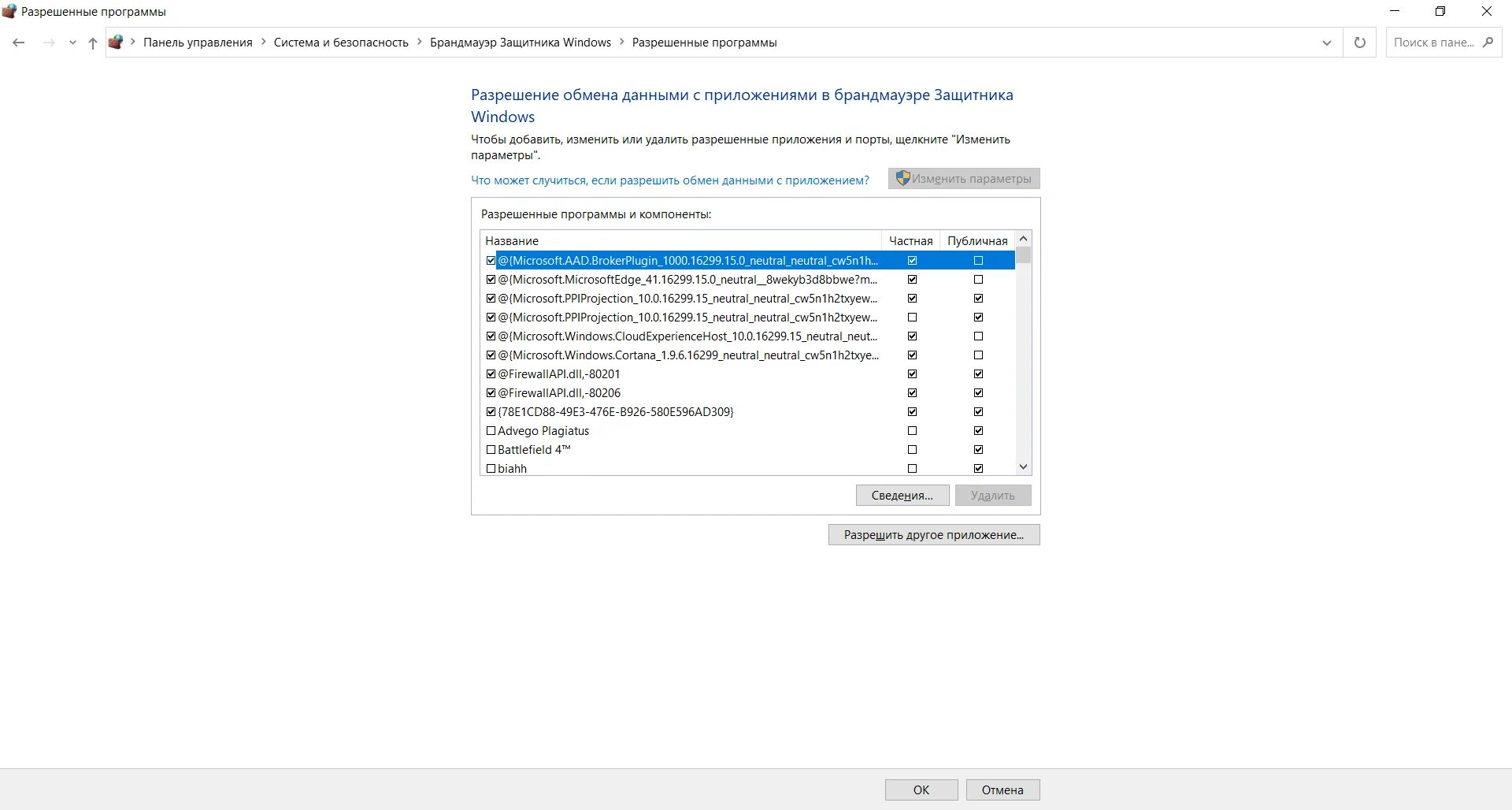Screen dimensions: 1512x810
Task: Toggle Публичная checkbox for Microsoft.MicrosoftEdge
Action: point(978,280)
